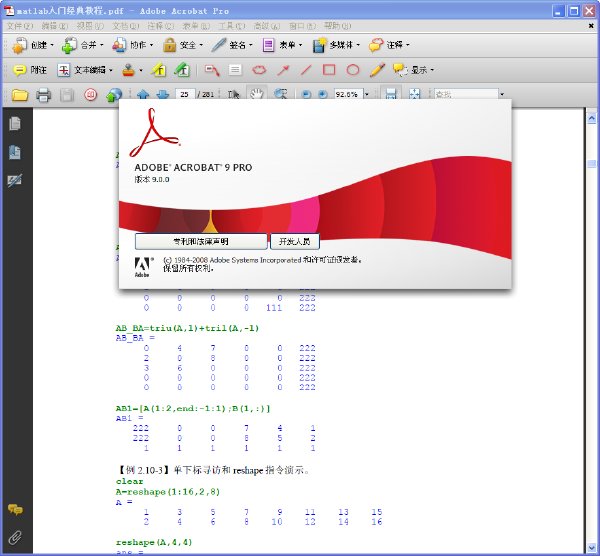Image resolution: width=600 pixels, height=556 pixels.
Task: Select the 附注 sticky note tool
Action: tap(30, 70)
